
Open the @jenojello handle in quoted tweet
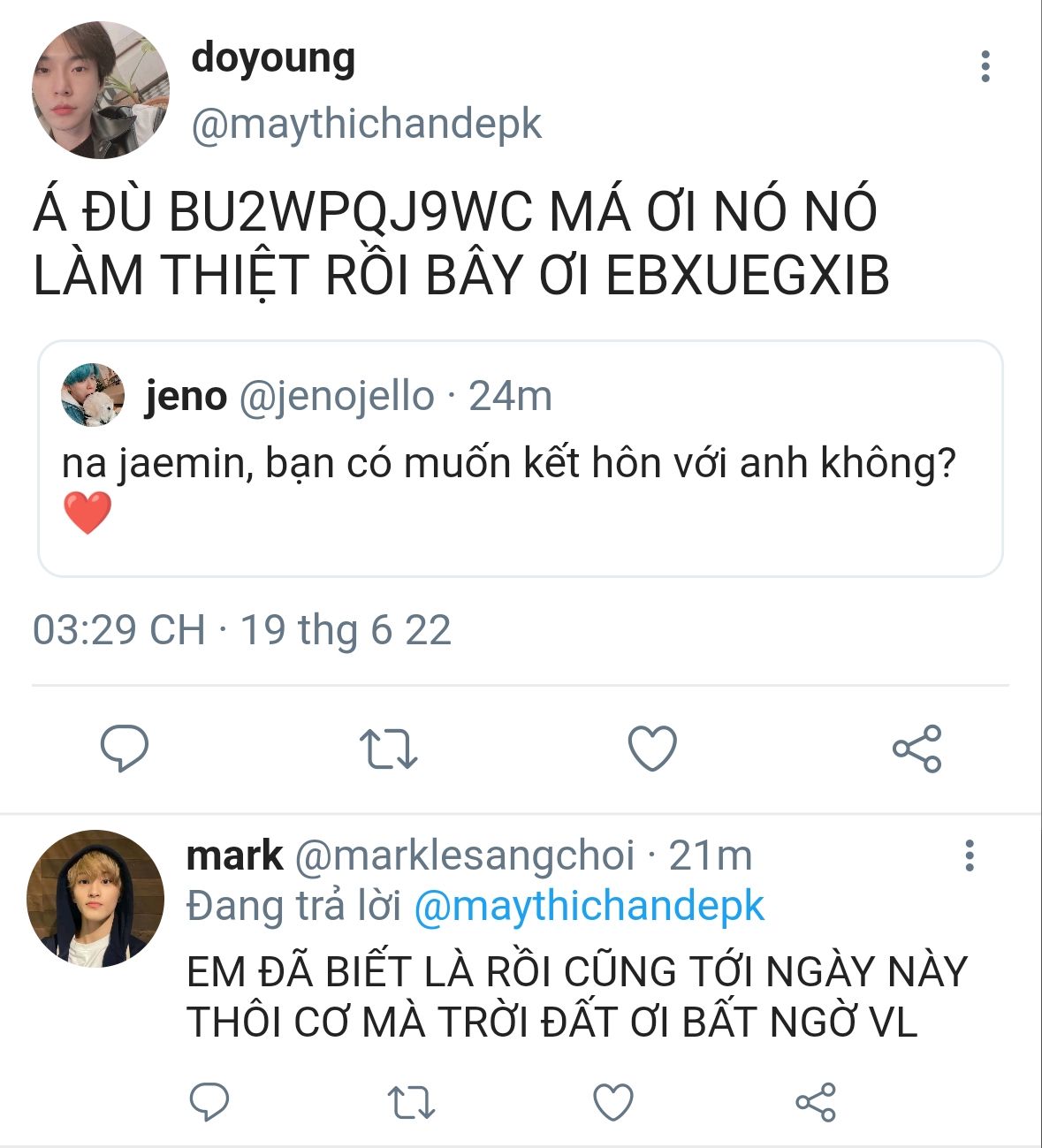click(337, 396)
